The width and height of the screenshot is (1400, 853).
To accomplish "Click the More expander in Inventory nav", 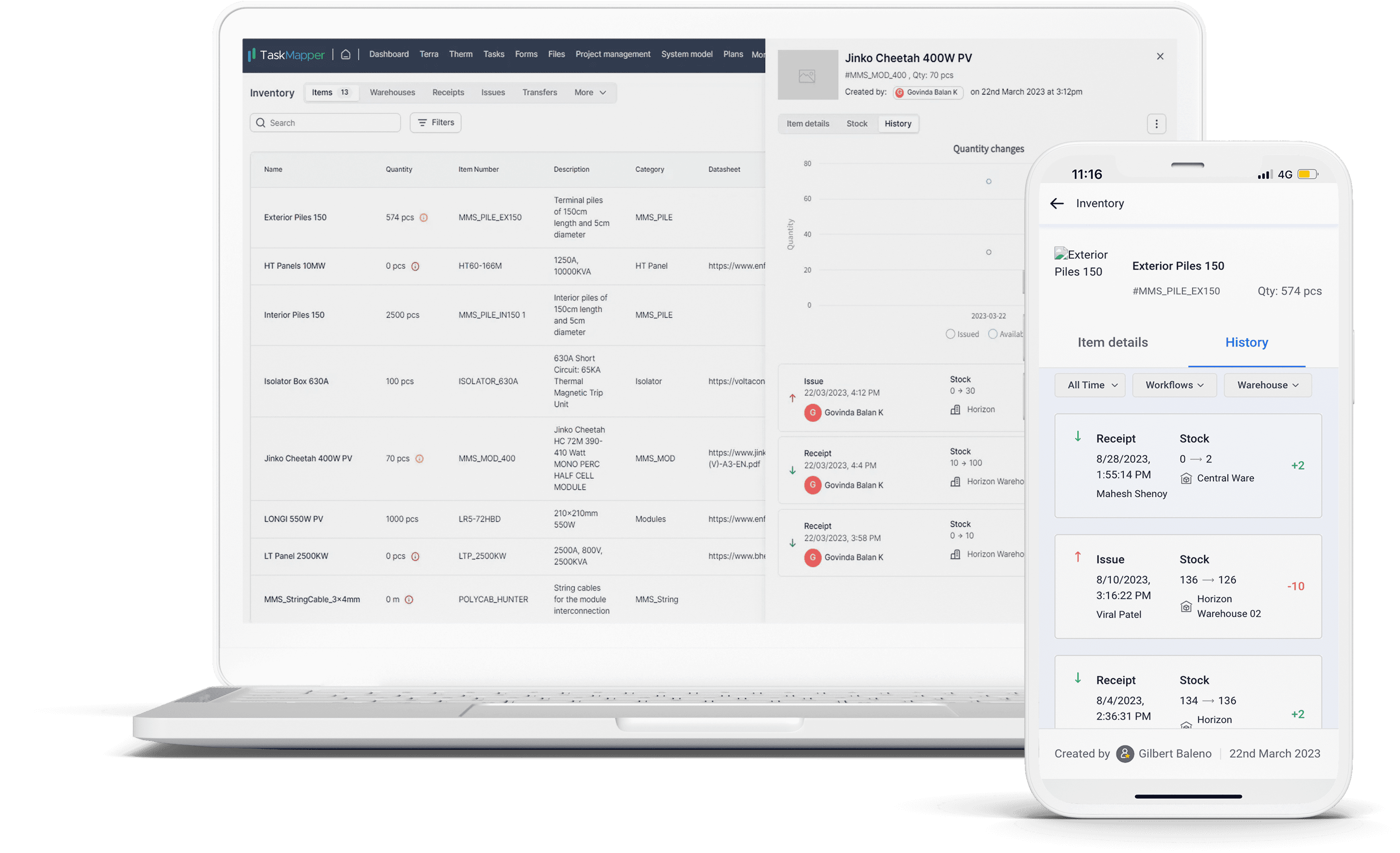I will point(590,92).
